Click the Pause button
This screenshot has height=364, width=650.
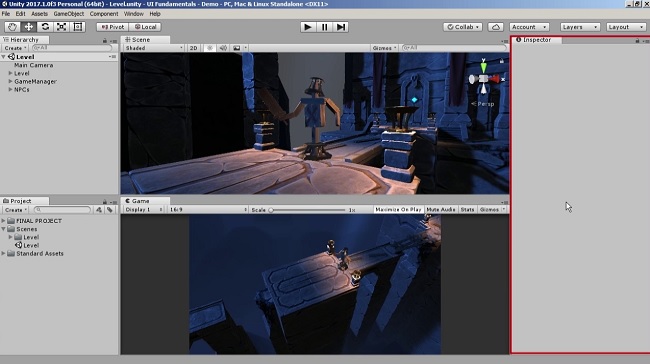pos(324,27)
